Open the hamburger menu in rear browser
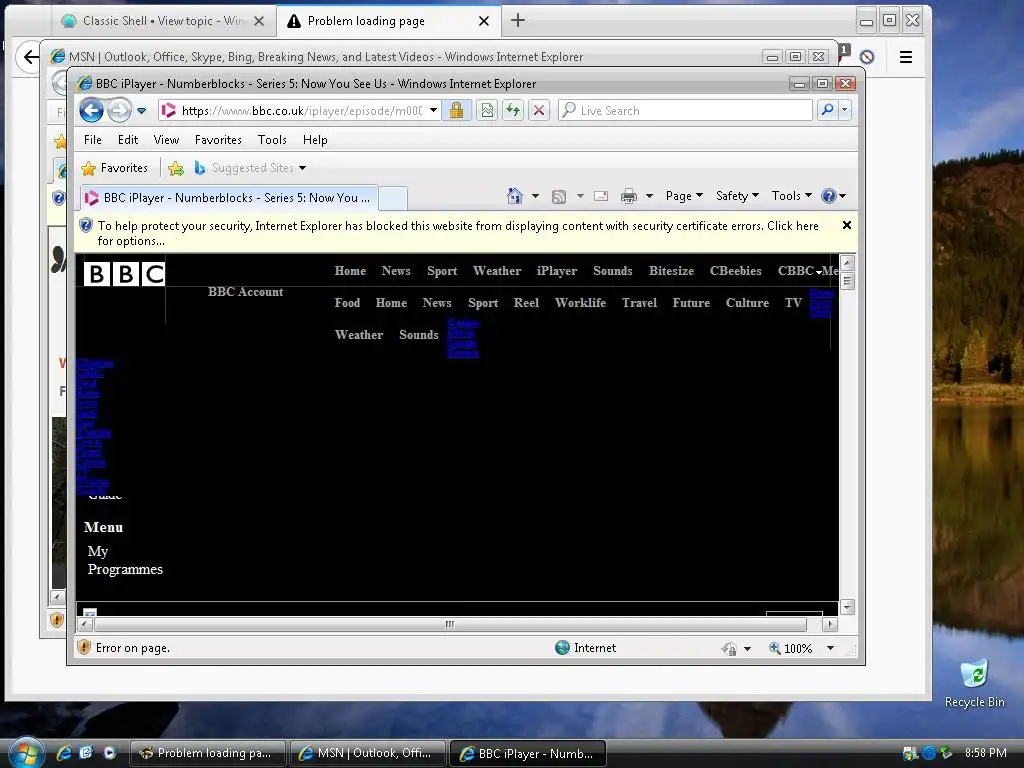The height and width of the screenshot is (768, 1024). [x=906, y=57]
